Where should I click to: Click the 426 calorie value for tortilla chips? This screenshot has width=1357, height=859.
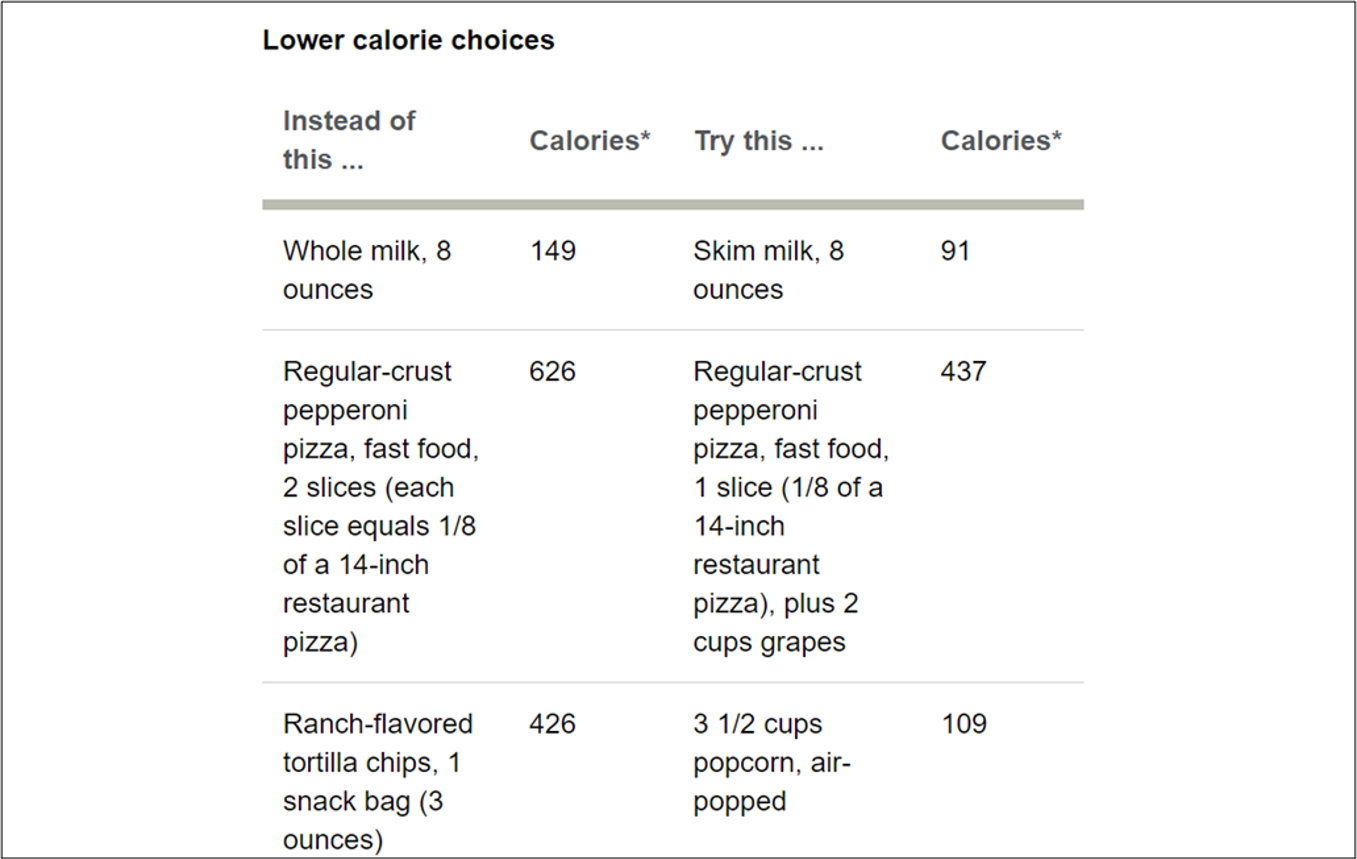pyautogui.click(x=553, y=724)
